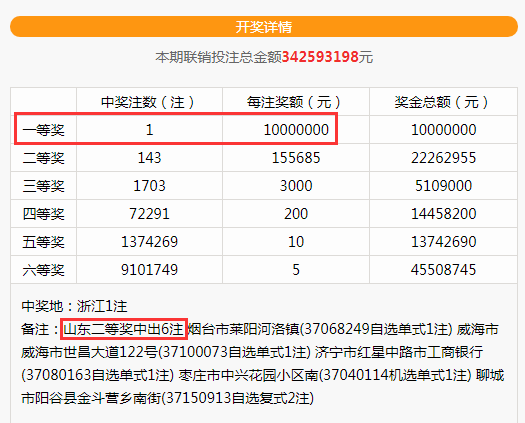The width and height of the screenshot is (525, 423).
Task: Click second prize winning count 143
Action: tap(149, 158)
